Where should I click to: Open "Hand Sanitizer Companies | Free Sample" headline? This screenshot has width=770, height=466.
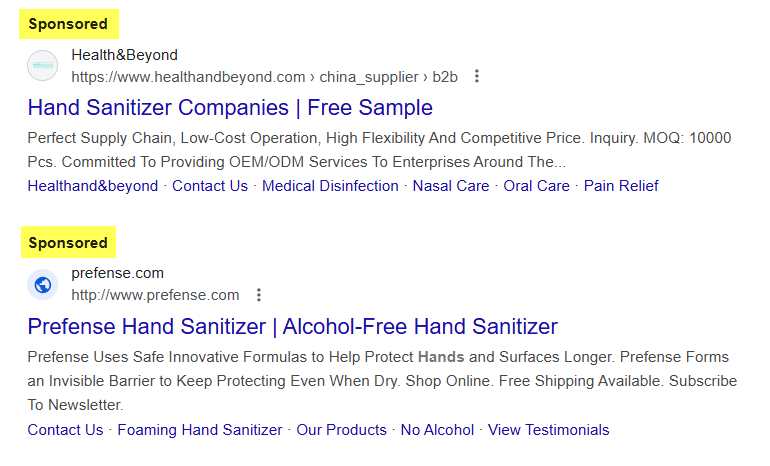pyautogui.click(x=230, y=107)
